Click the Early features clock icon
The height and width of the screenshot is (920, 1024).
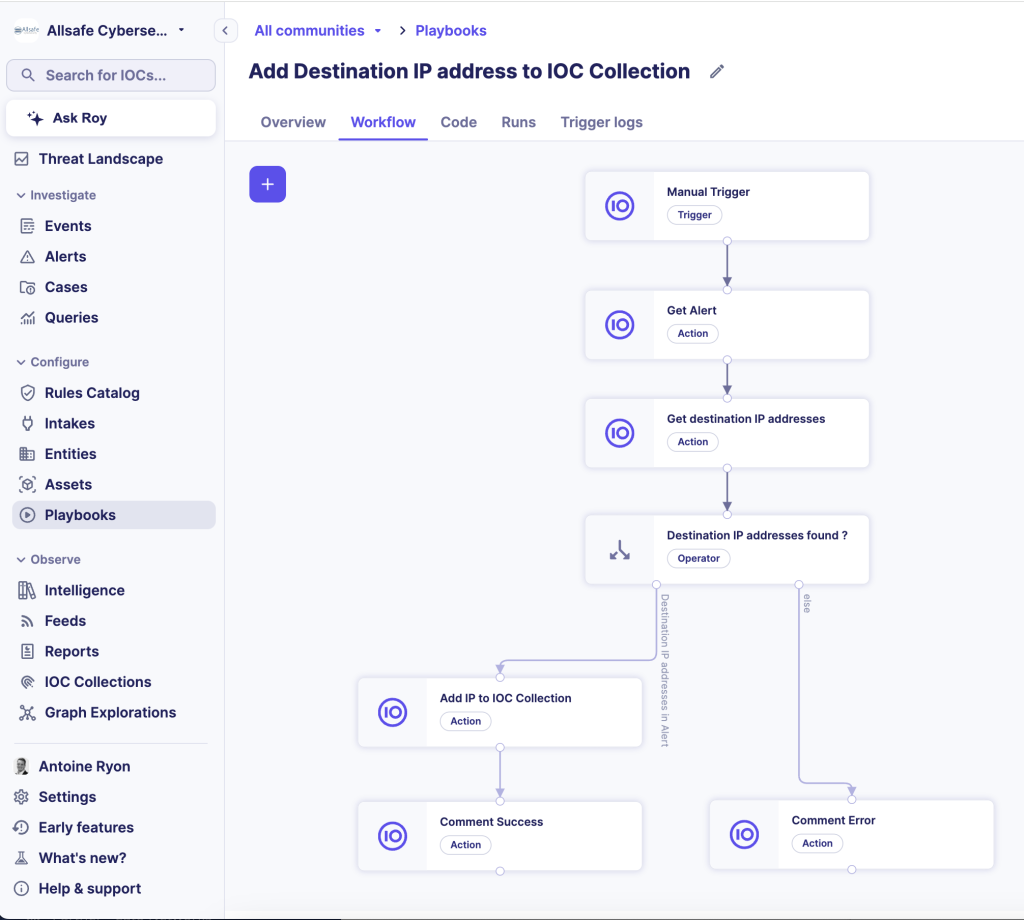click(22, 827)
